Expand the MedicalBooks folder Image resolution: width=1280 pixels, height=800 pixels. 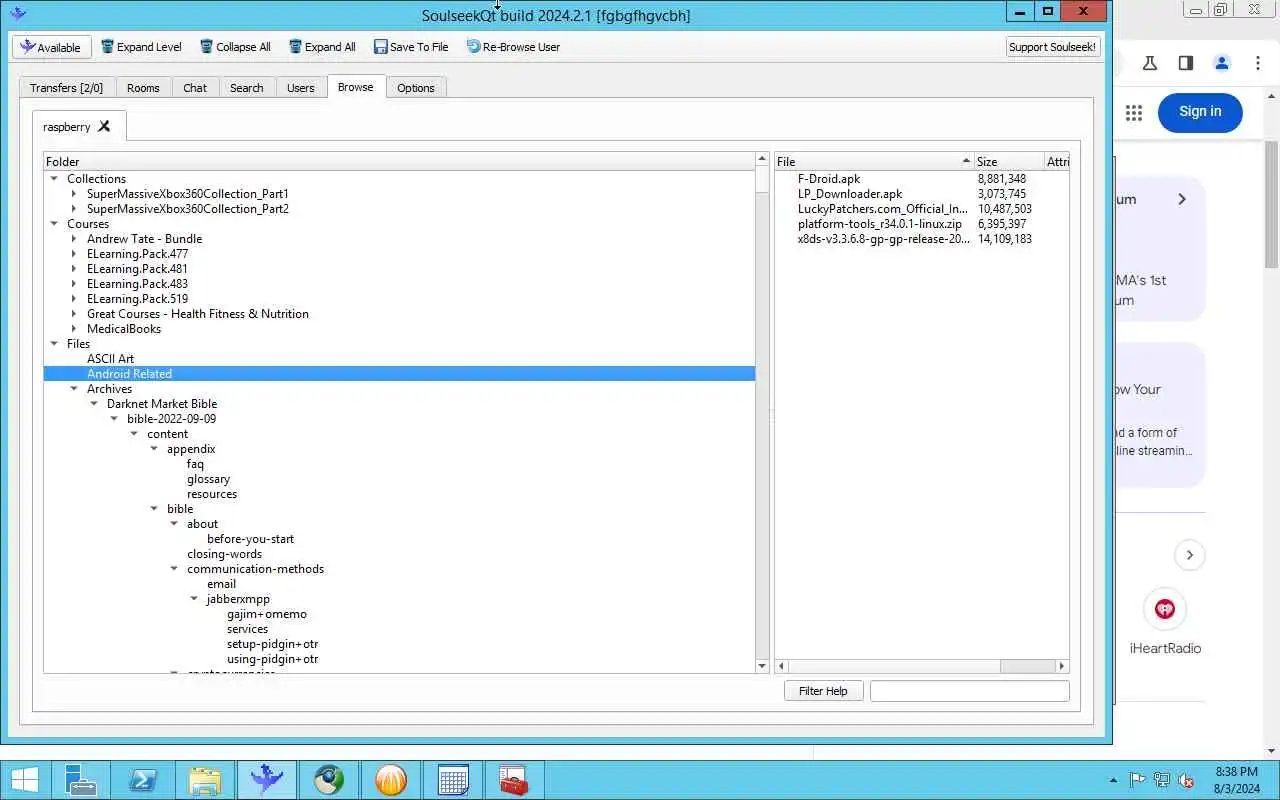pyautogui.click(x=74, y=329)
